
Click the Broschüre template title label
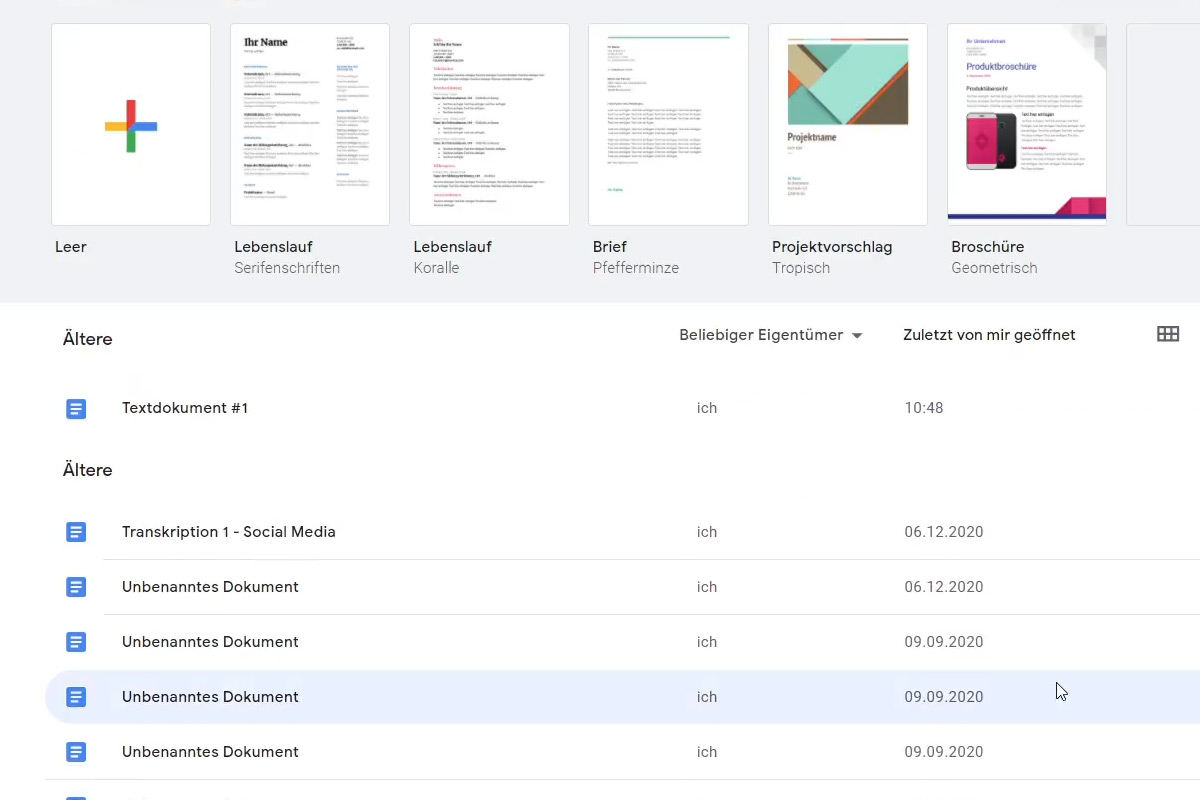click(988, 247)
